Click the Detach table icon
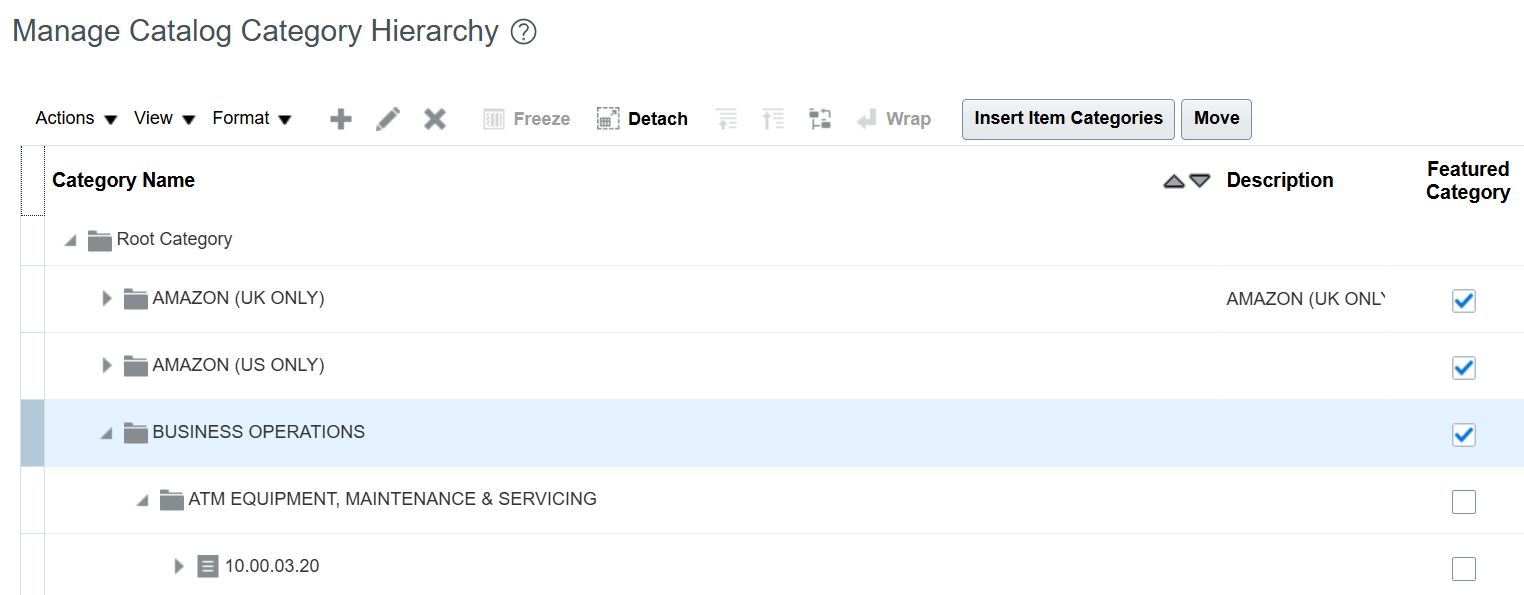Viewport: 1524px width, 595px height. [641, 118]
